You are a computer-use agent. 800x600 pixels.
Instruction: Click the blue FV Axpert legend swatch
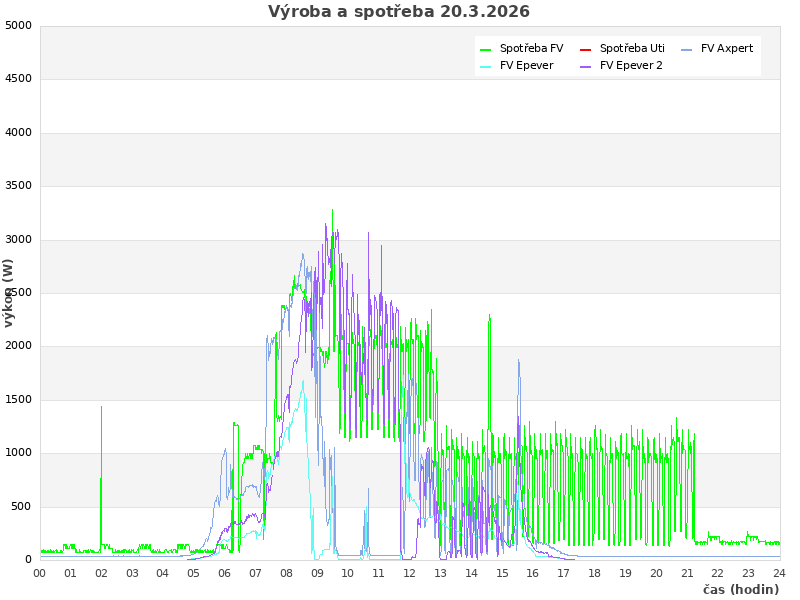687,49
